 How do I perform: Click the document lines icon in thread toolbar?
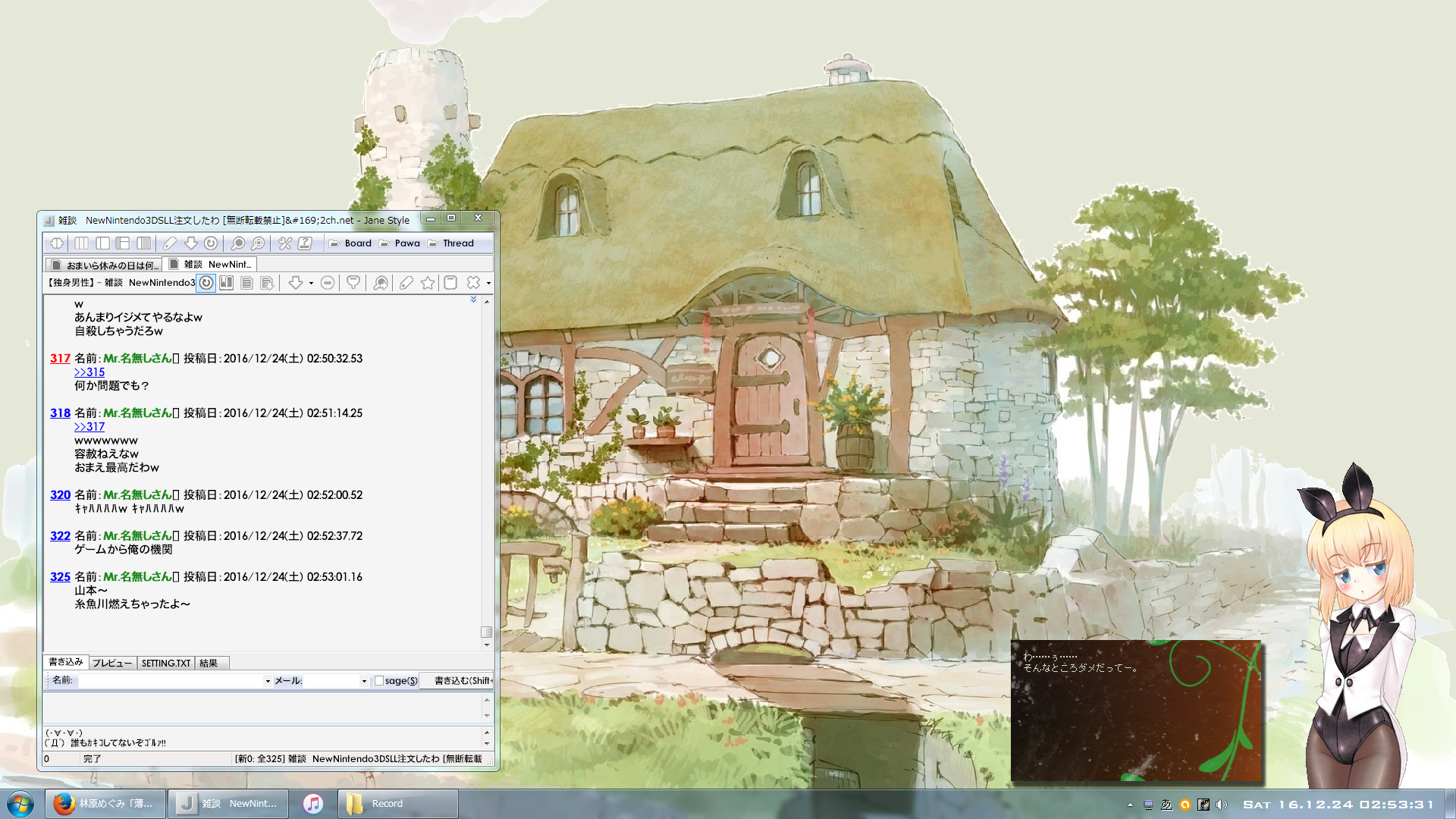click(x=246, y=283)
